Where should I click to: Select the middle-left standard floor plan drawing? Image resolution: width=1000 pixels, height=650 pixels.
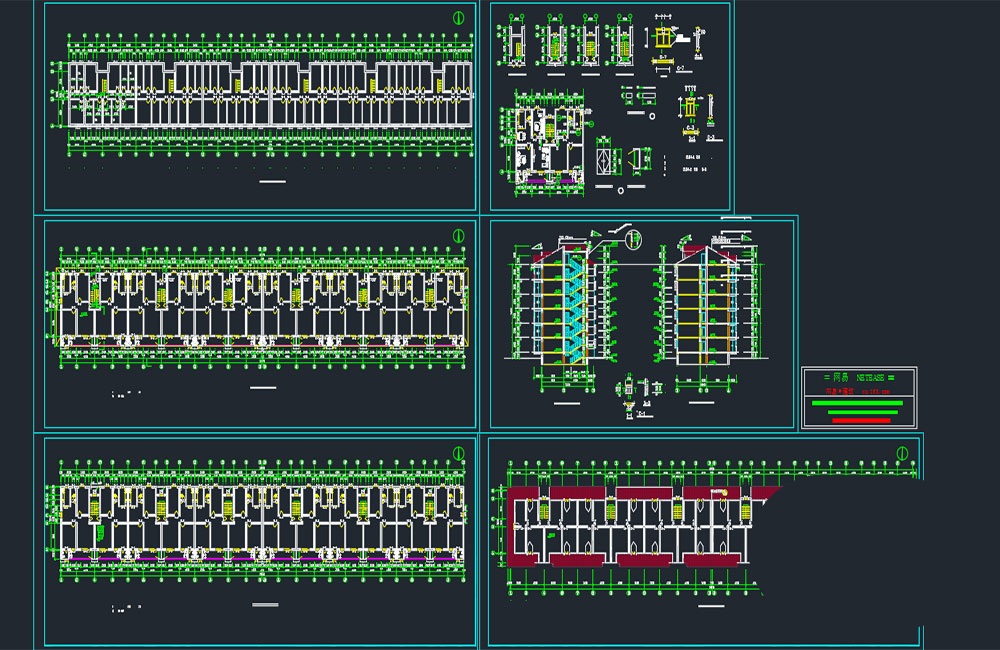pos(261,308)
